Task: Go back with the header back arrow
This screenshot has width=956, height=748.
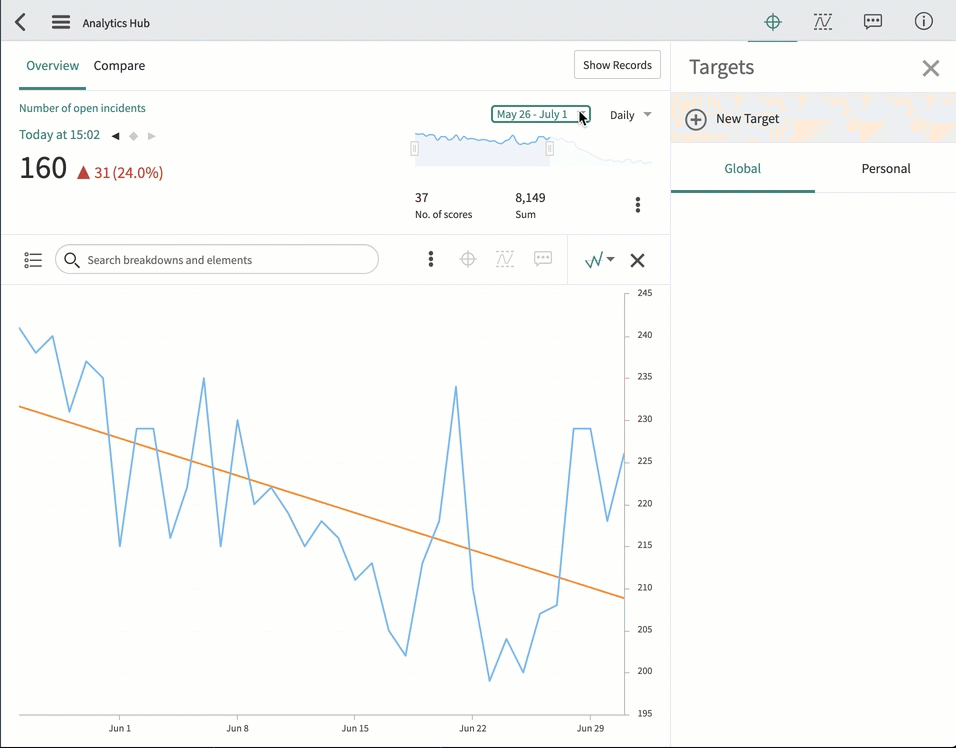Action: 20,23
